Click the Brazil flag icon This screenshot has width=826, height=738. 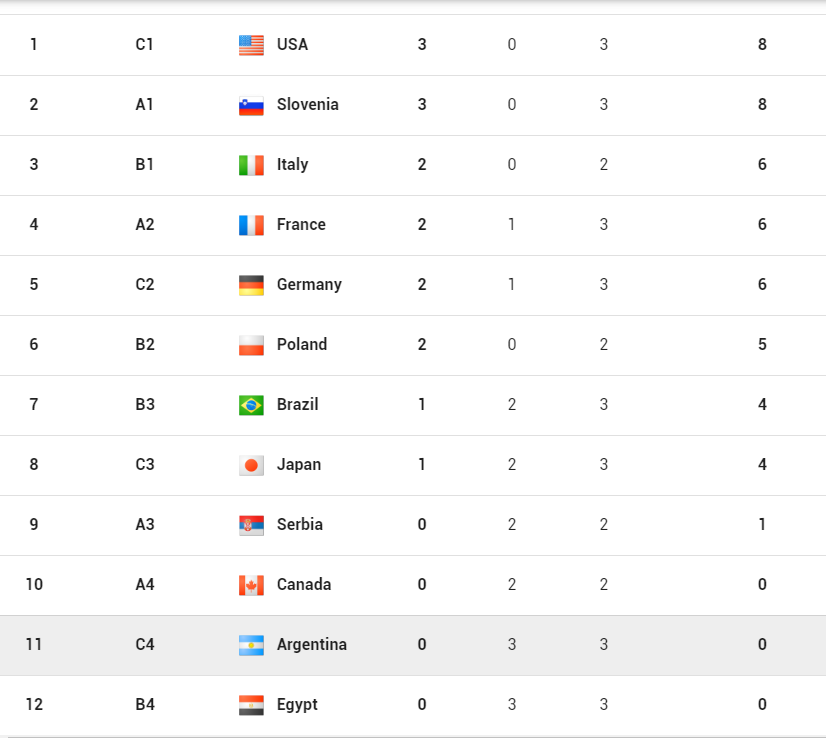(251, 405)
